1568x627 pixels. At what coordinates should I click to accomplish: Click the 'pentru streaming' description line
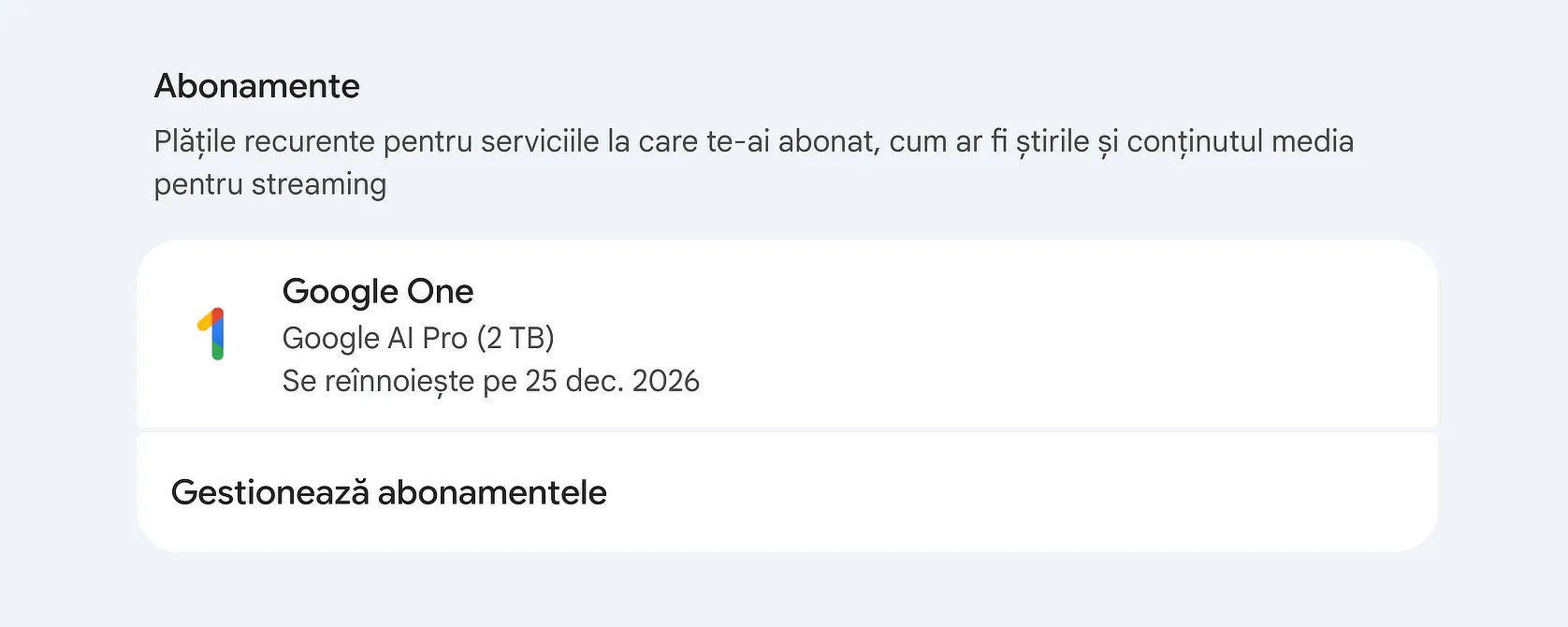pyautogui.click(x=269, y=184)
